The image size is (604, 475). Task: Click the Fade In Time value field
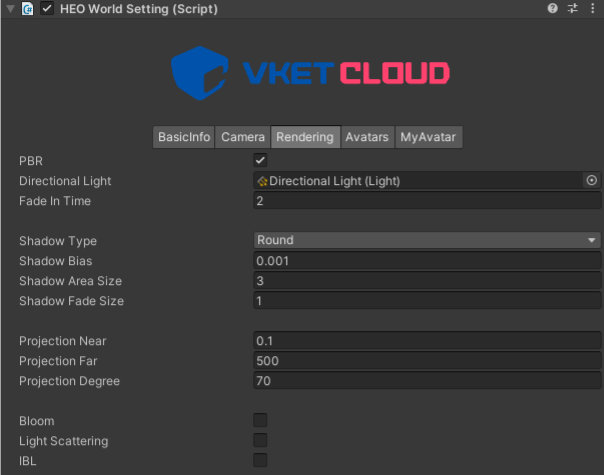(427, 201)
